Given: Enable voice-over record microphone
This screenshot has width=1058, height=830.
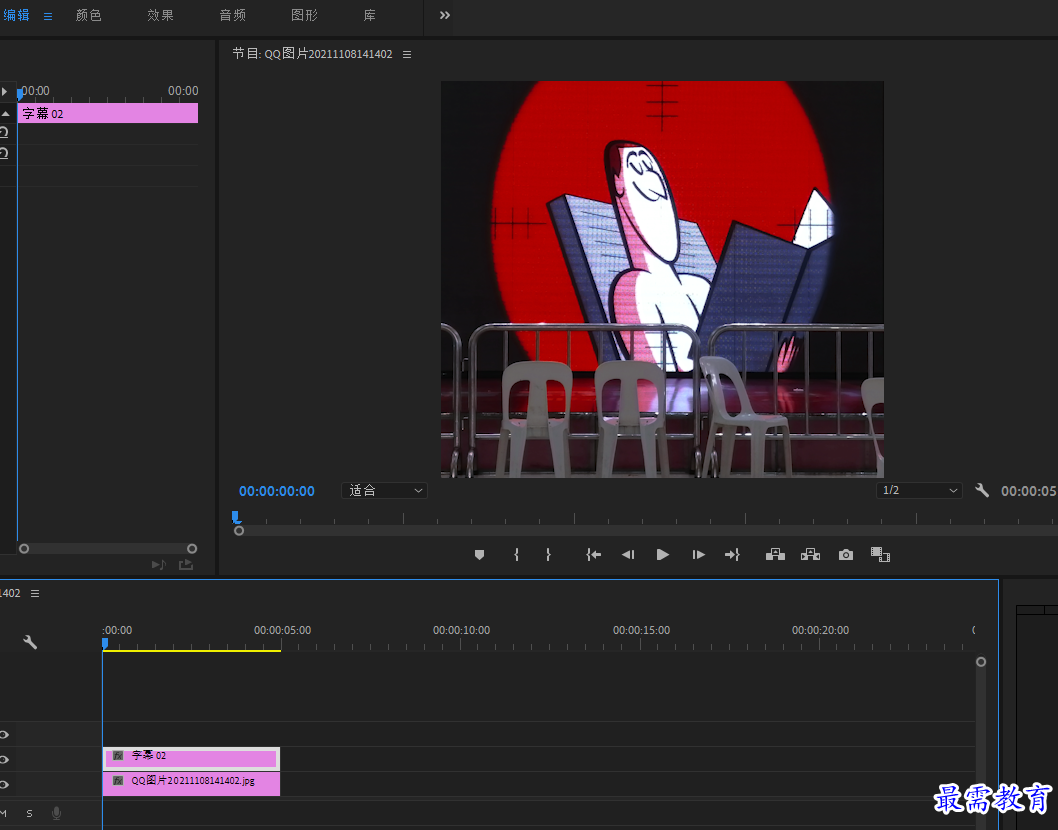Looking at the screenshot, I should pyautogui.click(x=57, y=814).
